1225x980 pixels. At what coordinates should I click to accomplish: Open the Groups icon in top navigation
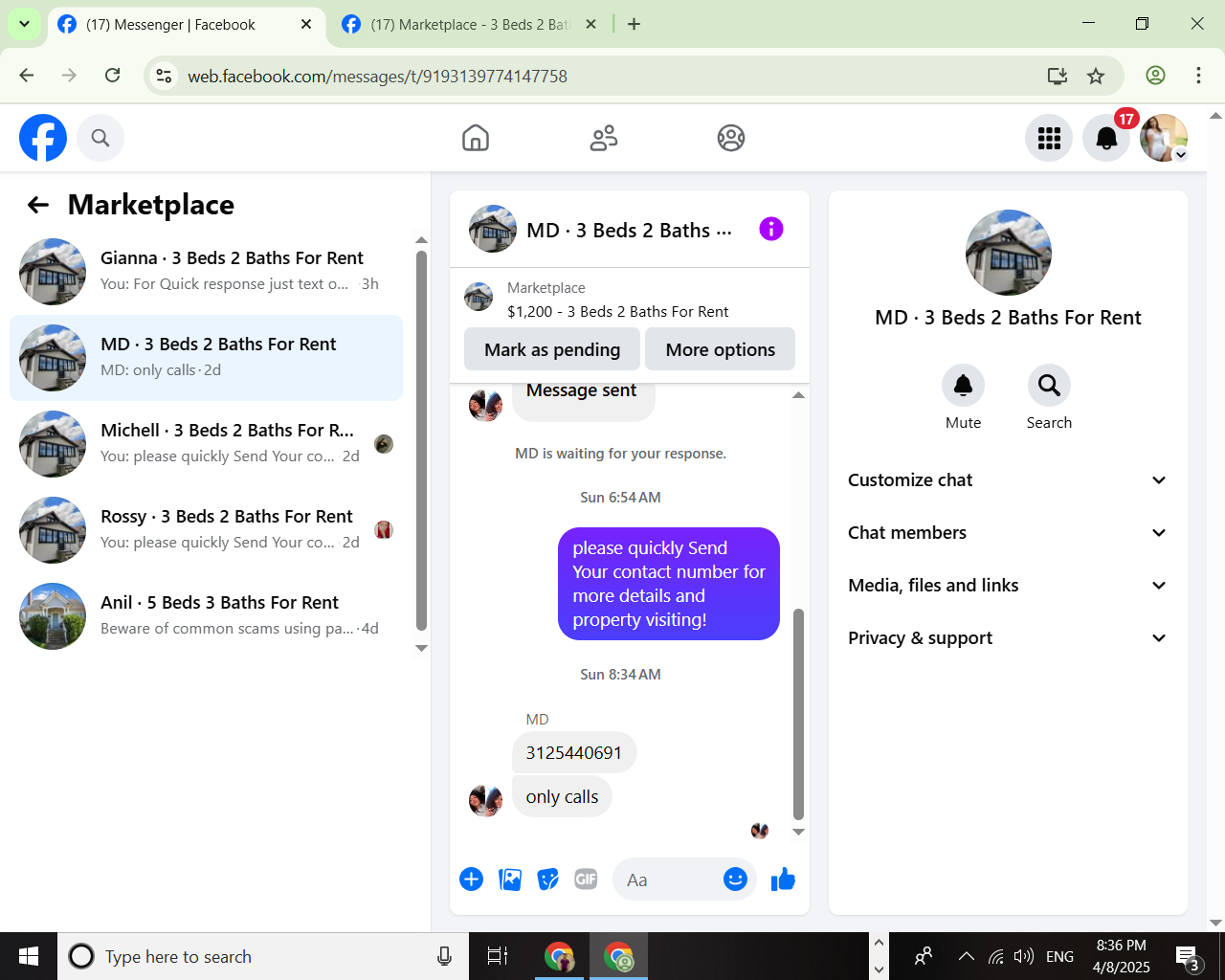(x=731, y=138)
